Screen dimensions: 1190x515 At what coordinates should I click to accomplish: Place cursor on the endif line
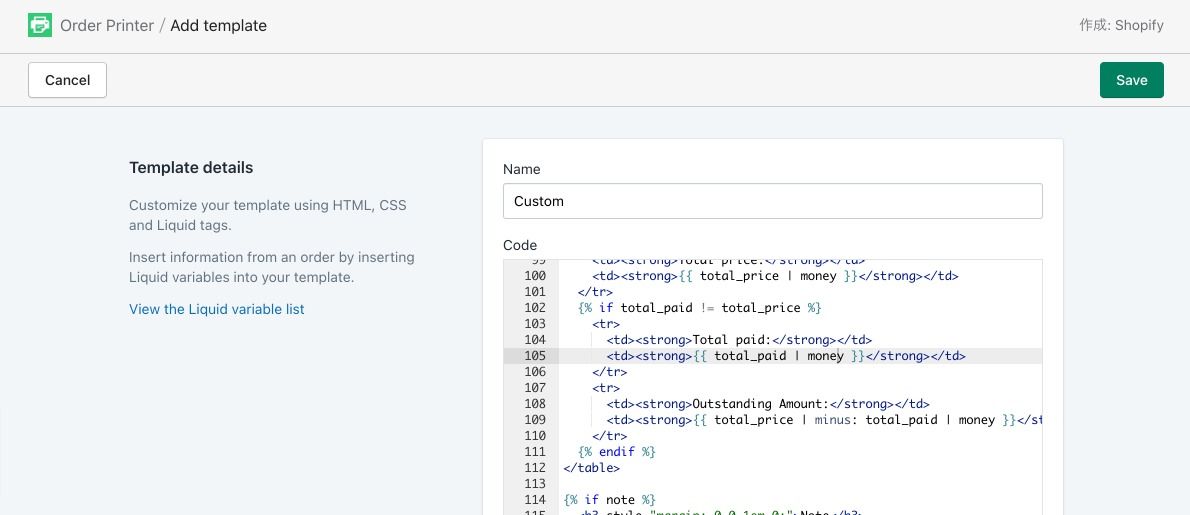click(x=617, y=452)
